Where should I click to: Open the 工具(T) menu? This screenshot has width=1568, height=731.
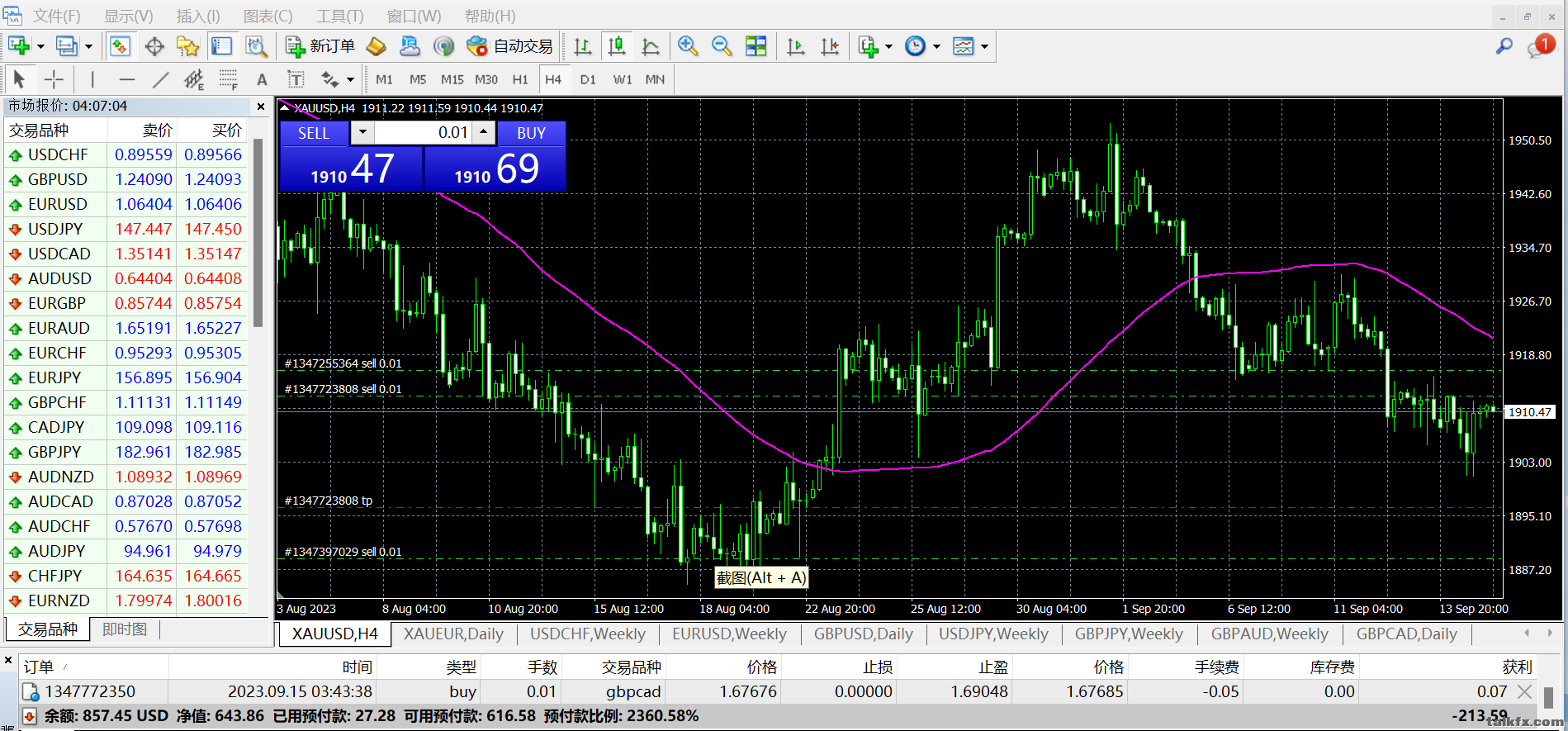click(x=340, y=16)
